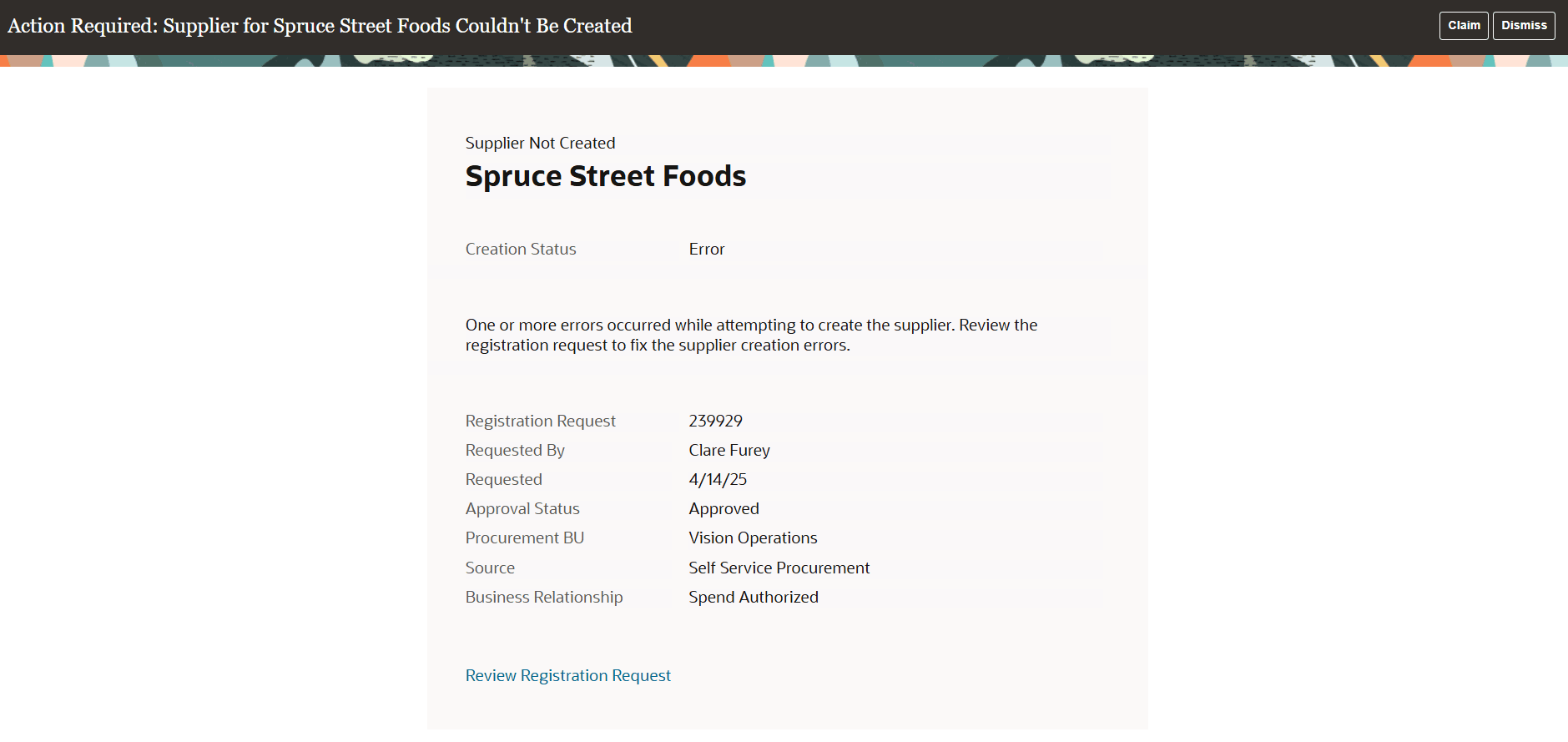Click the Creation Status field label
Screen dimensions: 1568x742
pos(520,249)
